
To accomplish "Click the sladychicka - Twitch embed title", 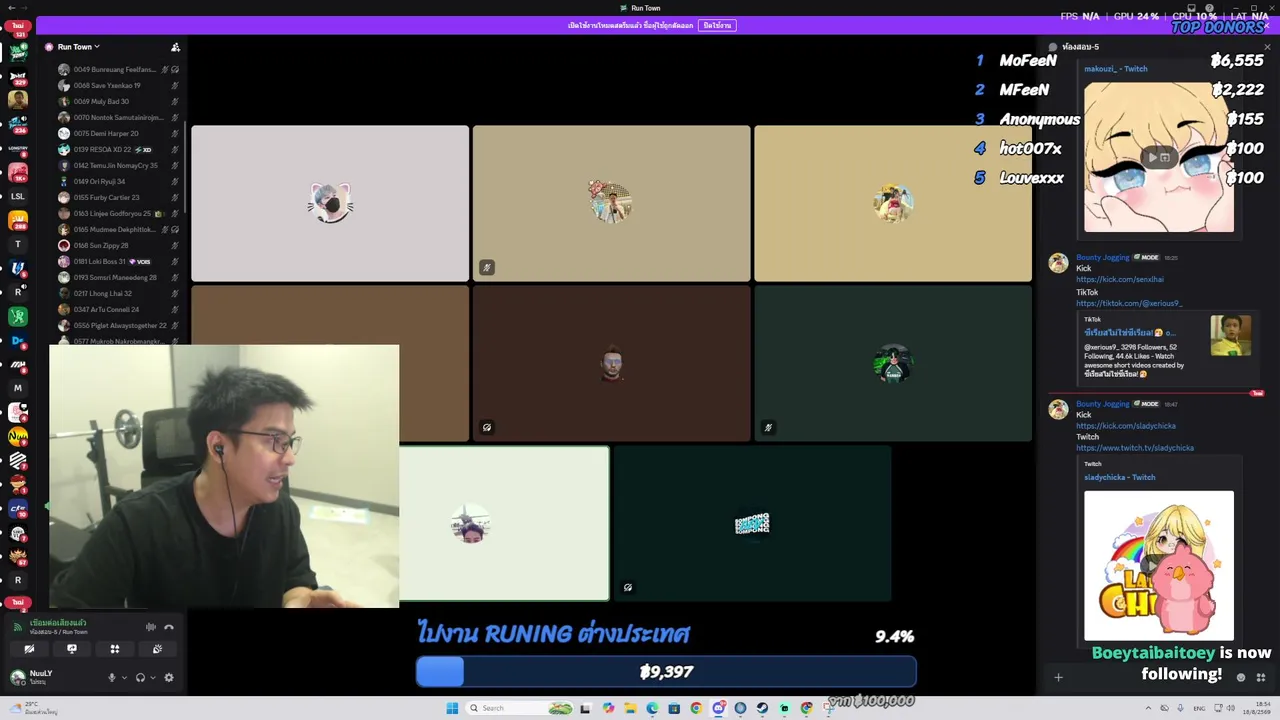I will coord(1120,477).
